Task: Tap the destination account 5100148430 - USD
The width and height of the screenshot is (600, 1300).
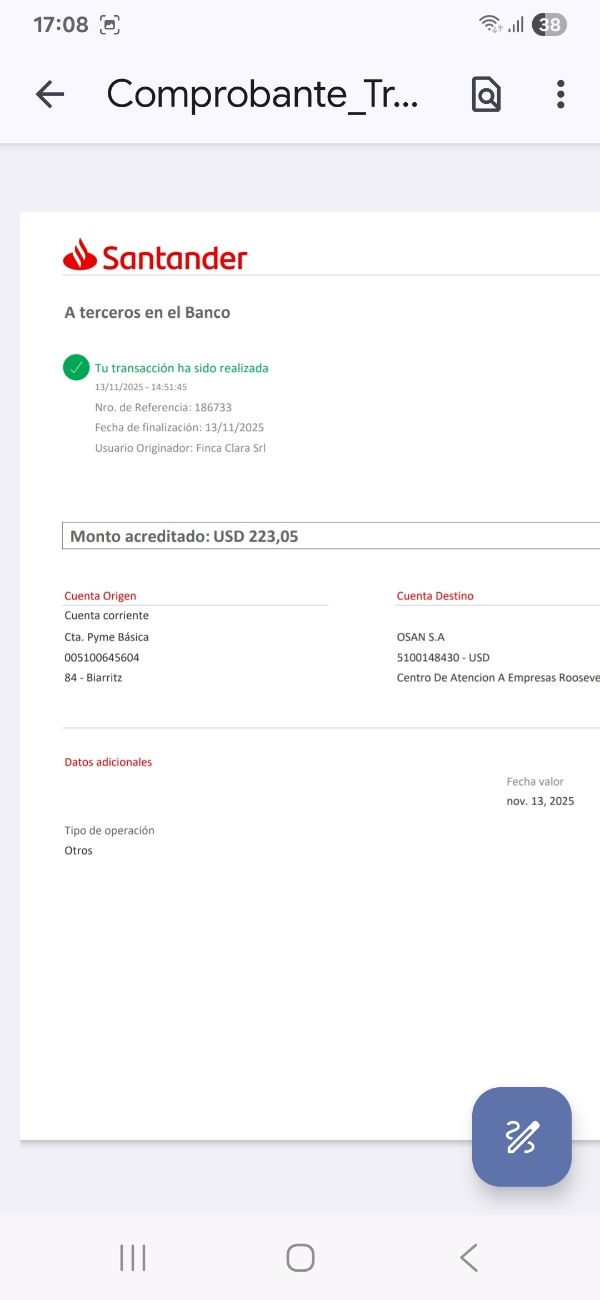Action: pos(443,657)
